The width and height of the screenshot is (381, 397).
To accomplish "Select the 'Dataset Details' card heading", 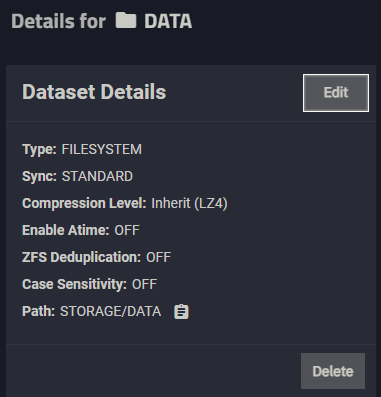I will pos(94,92).
